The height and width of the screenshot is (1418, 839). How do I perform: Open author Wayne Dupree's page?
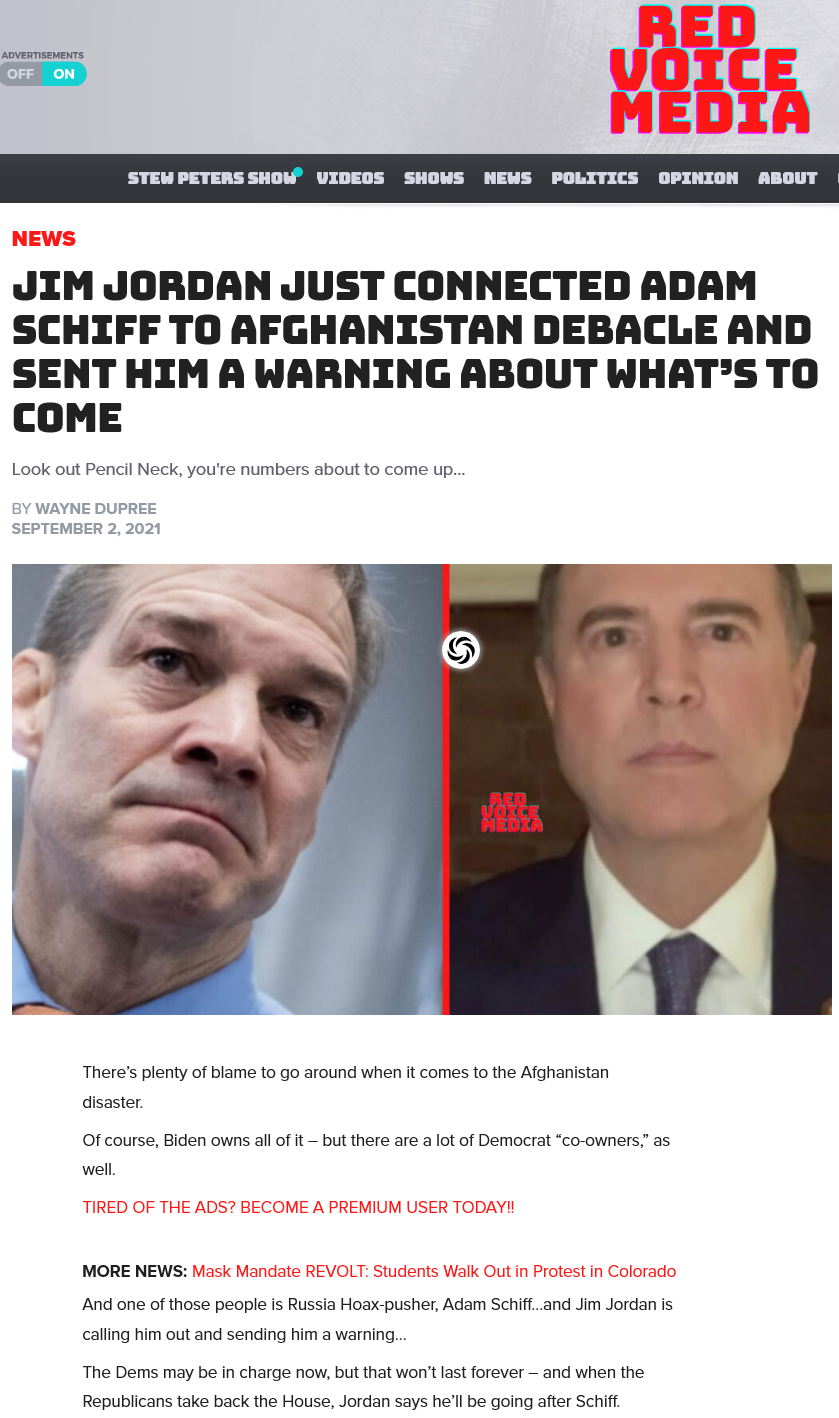click(96, 509)
